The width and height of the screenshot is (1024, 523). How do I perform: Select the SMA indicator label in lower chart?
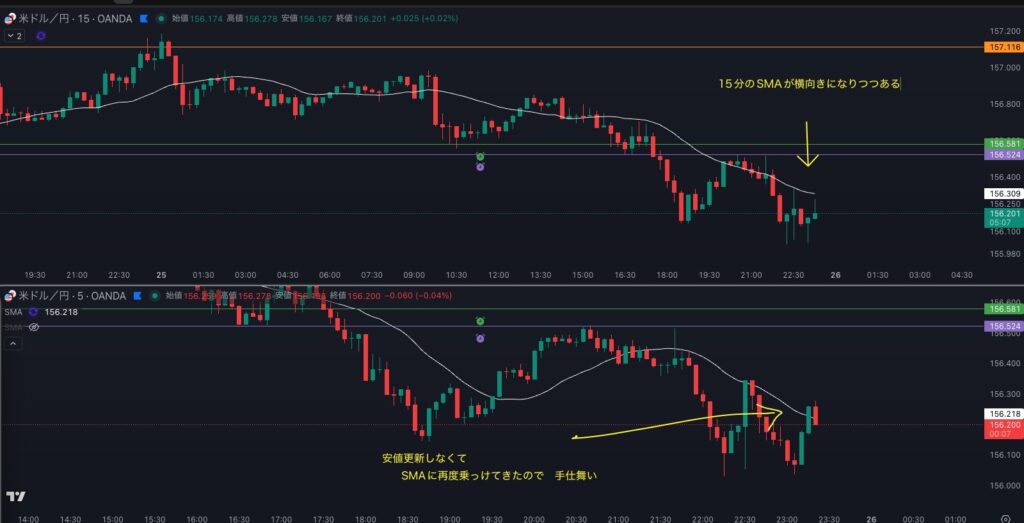13,312
